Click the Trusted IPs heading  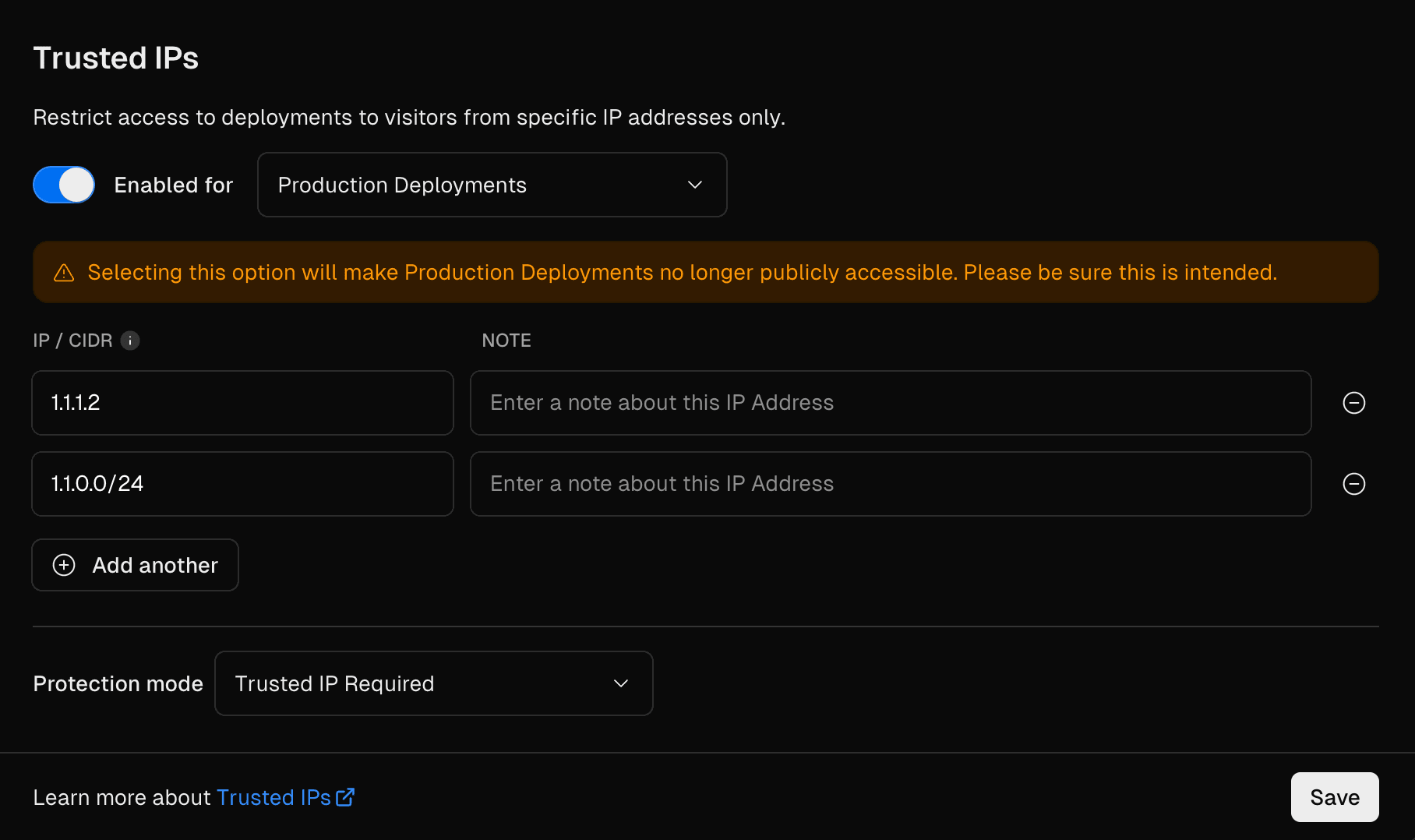click(x=115, y=57)
